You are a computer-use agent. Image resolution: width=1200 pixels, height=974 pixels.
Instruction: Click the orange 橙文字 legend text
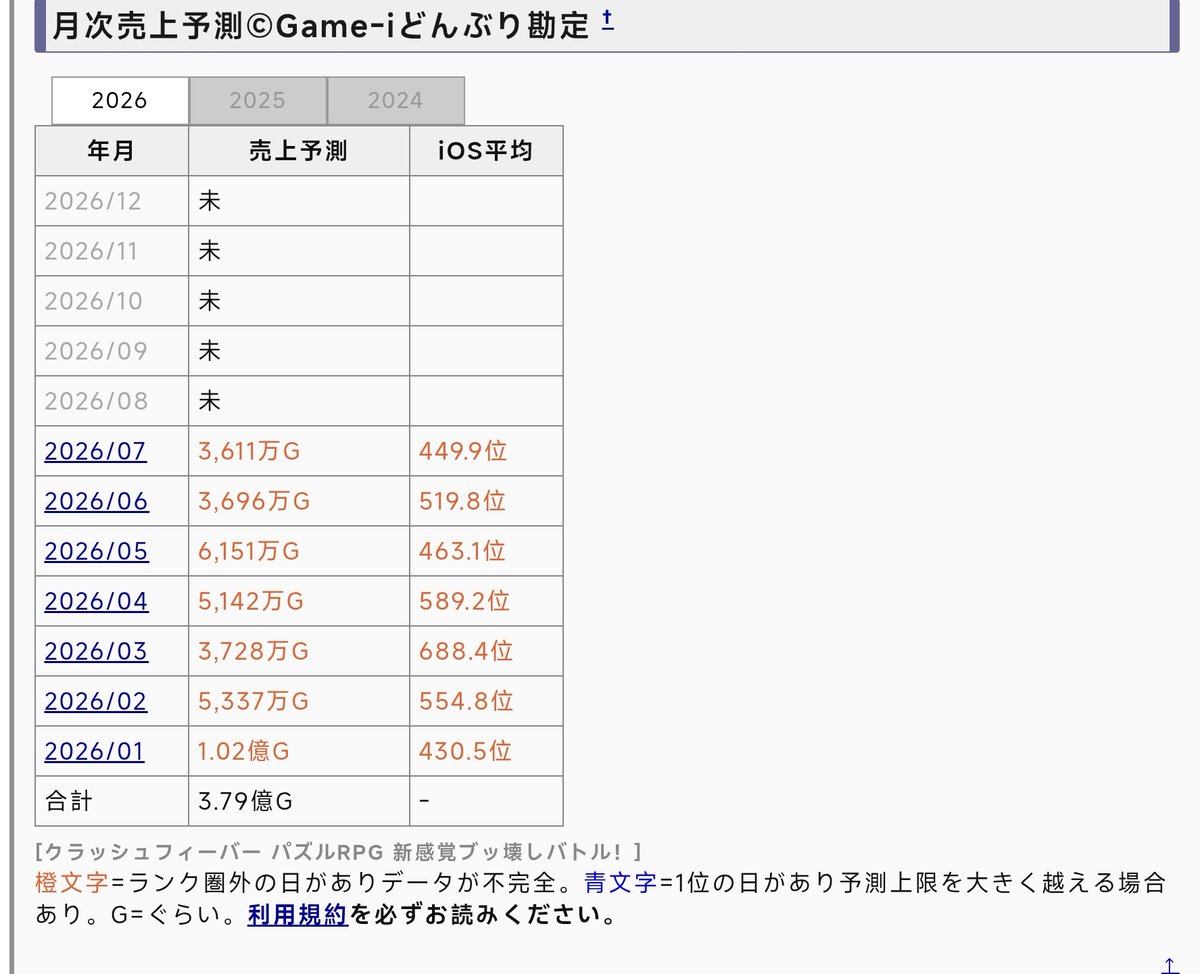[72, 883]
